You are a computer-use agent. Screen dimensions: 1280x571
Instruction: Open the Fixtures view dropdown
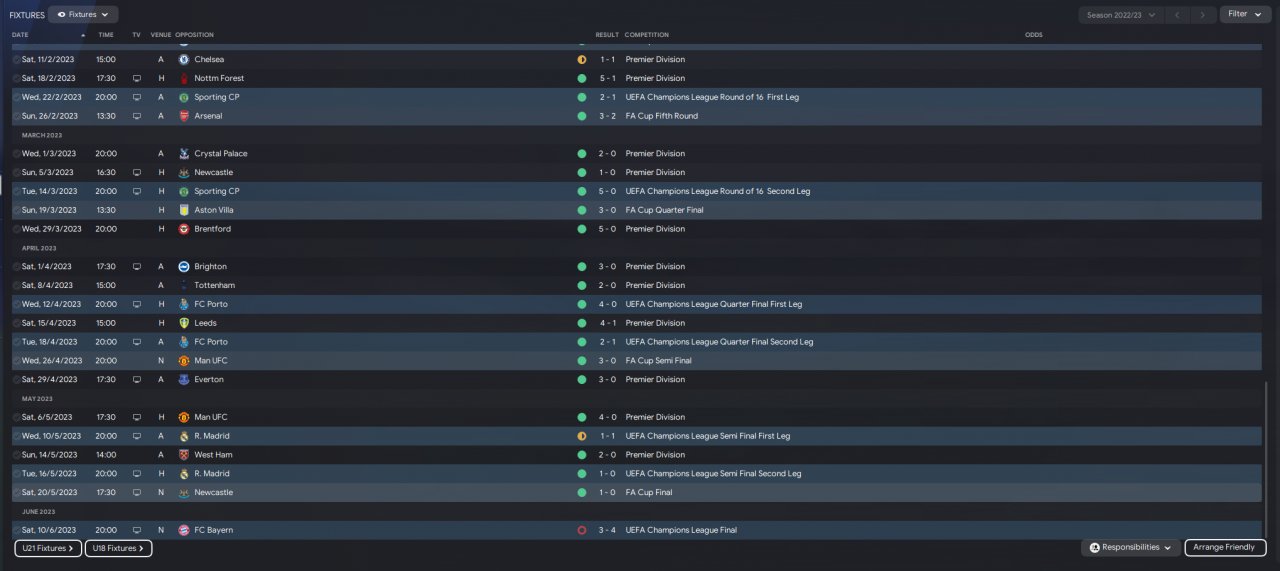coord(83,15)
